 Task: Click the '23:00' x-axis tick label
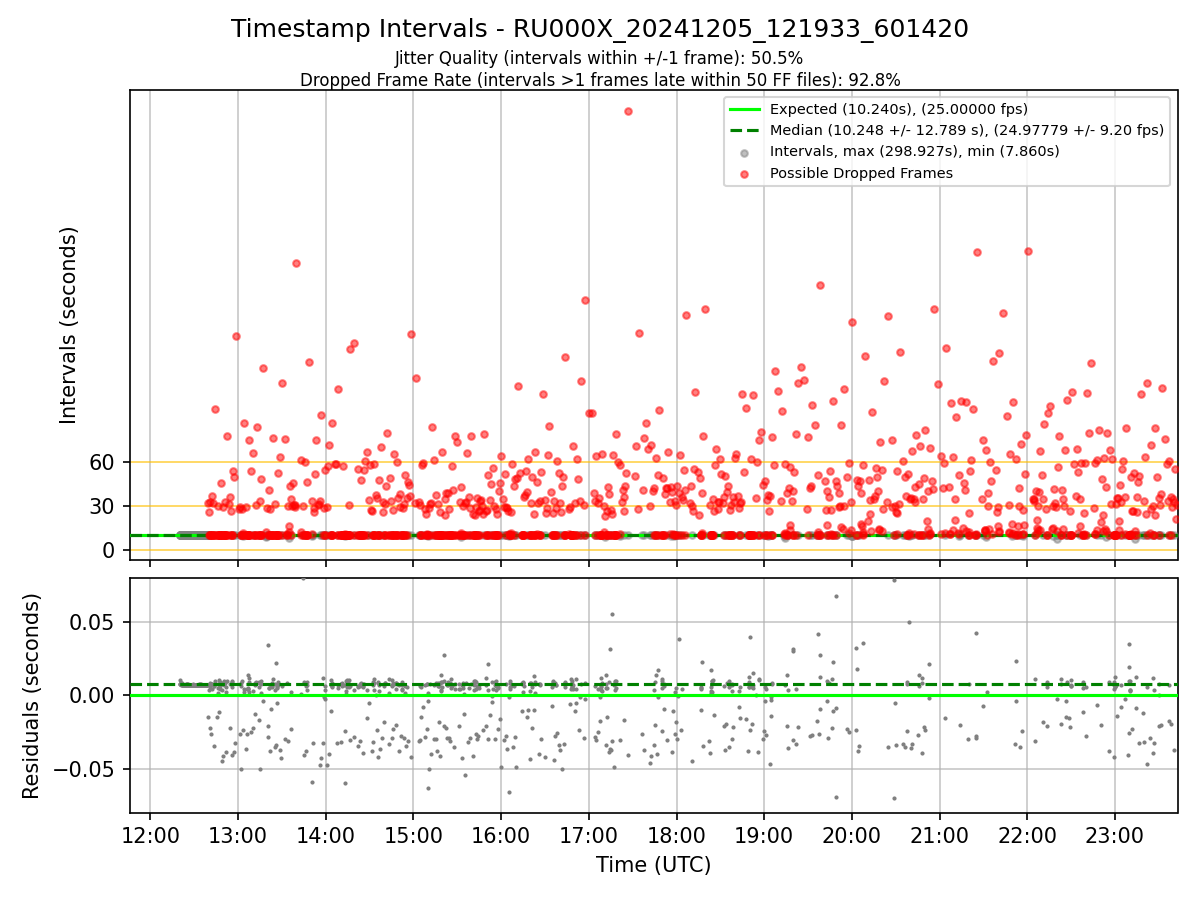[1115, 836]
